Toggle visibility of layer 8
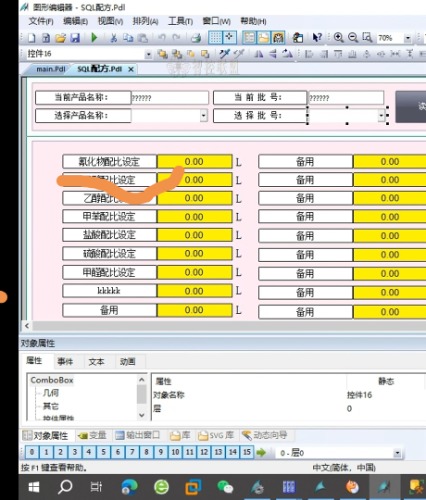The width and height of the screenshot is (426, 500). (146, 452)
